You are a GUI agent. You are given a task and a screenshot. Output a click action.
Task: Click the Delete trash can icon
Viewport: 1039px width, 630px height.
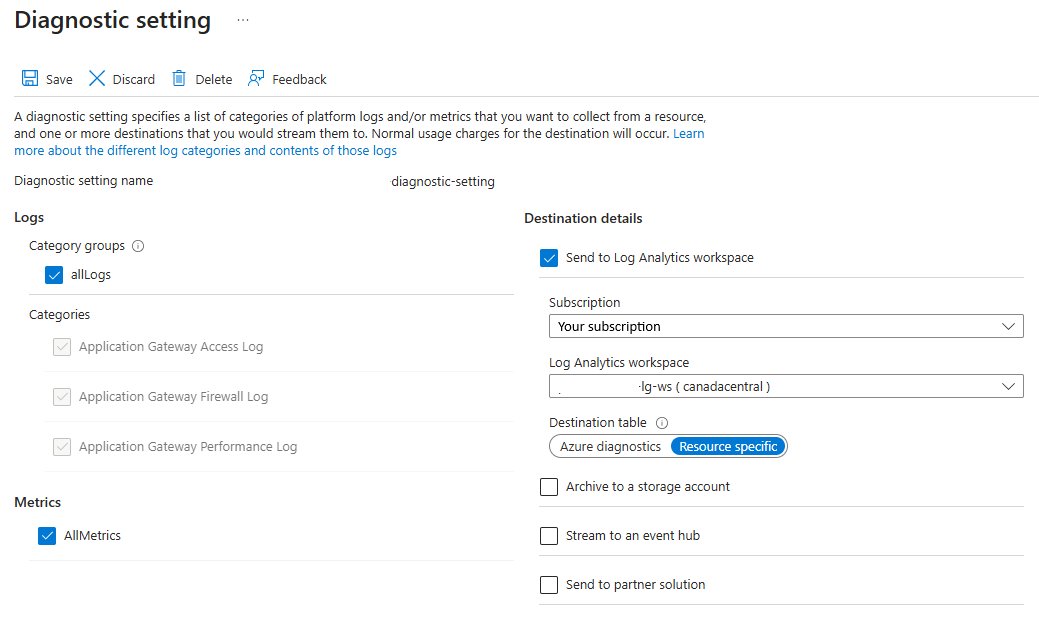point(179,79)
